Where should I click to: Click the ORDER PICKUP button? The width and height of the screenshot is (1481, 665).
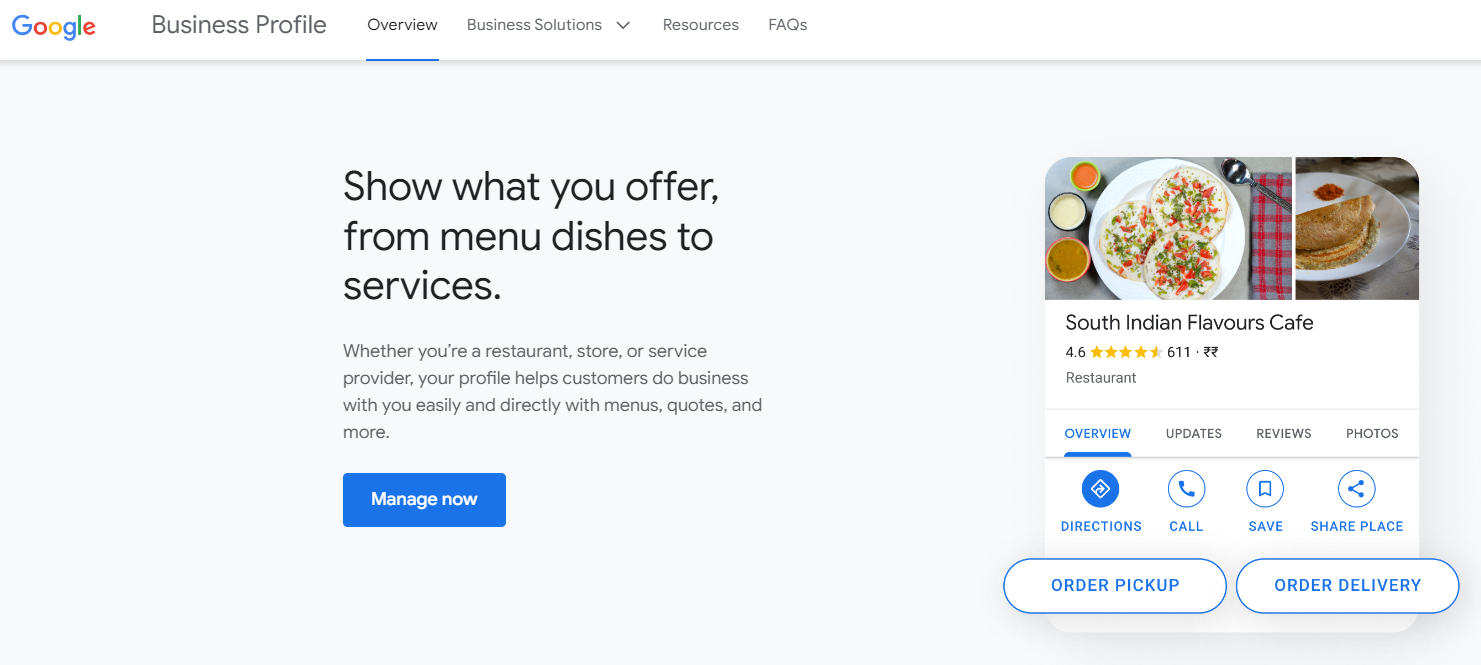click(x=1114, y=585)
